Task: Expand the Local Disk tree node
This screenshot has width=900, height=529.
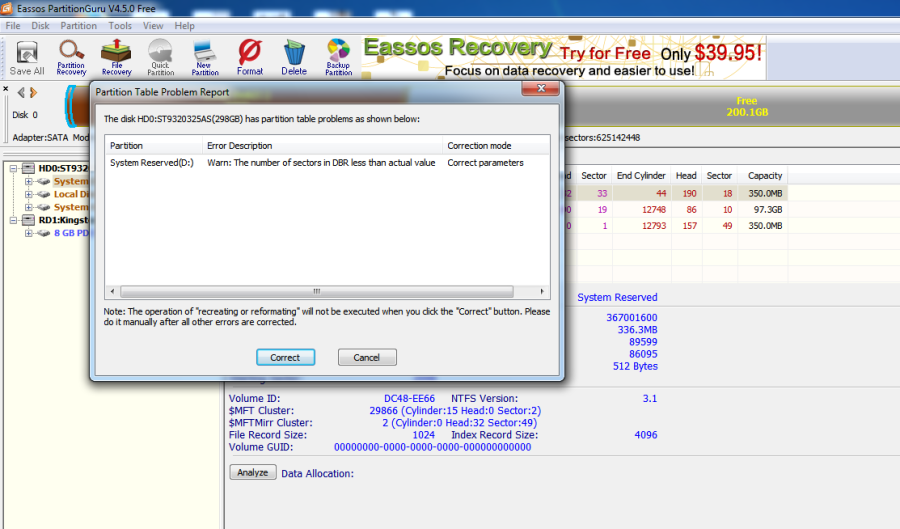Action: click(x=28, y=194)
